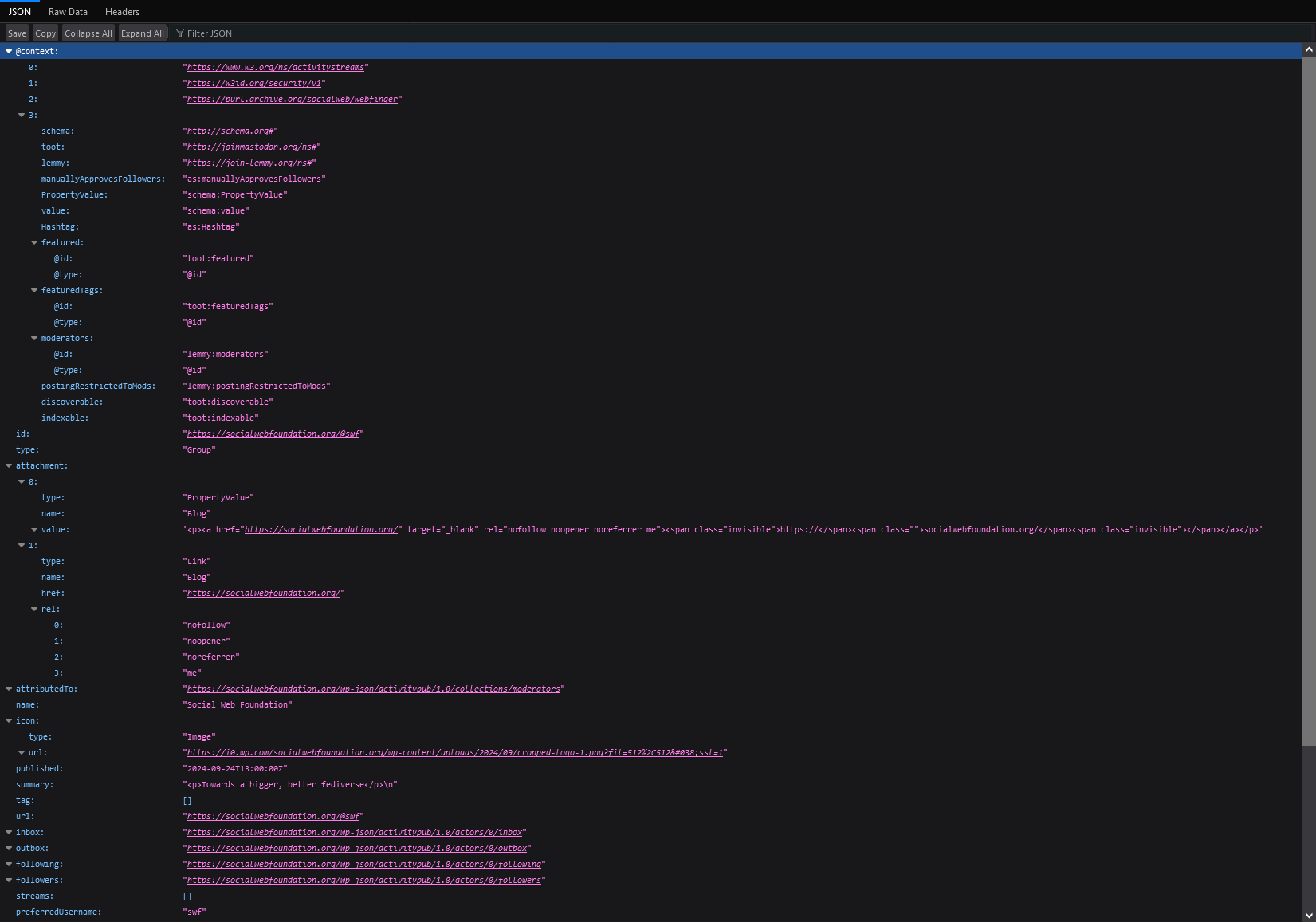Open the collections/moderators link
1316x922 pixels.
[373, 689]
